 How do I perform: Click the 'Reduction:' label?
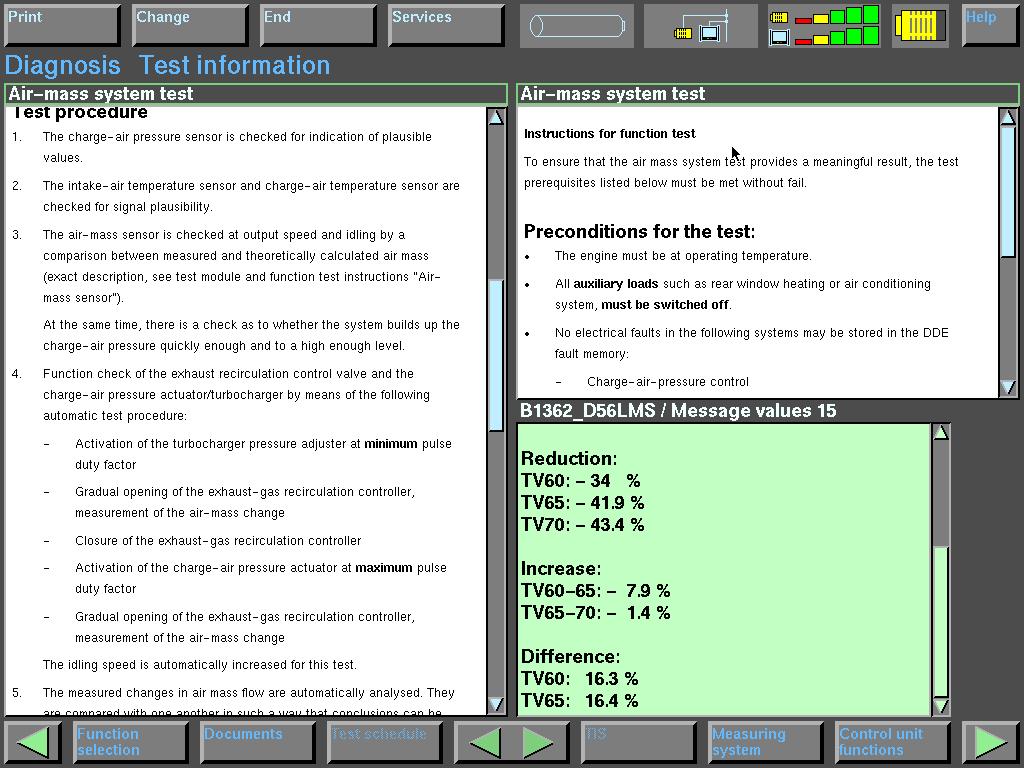coord(569,458)
